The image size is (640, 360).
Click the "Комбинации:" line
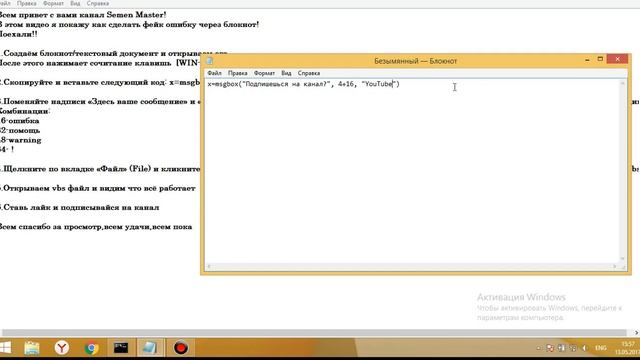point(24,111)
